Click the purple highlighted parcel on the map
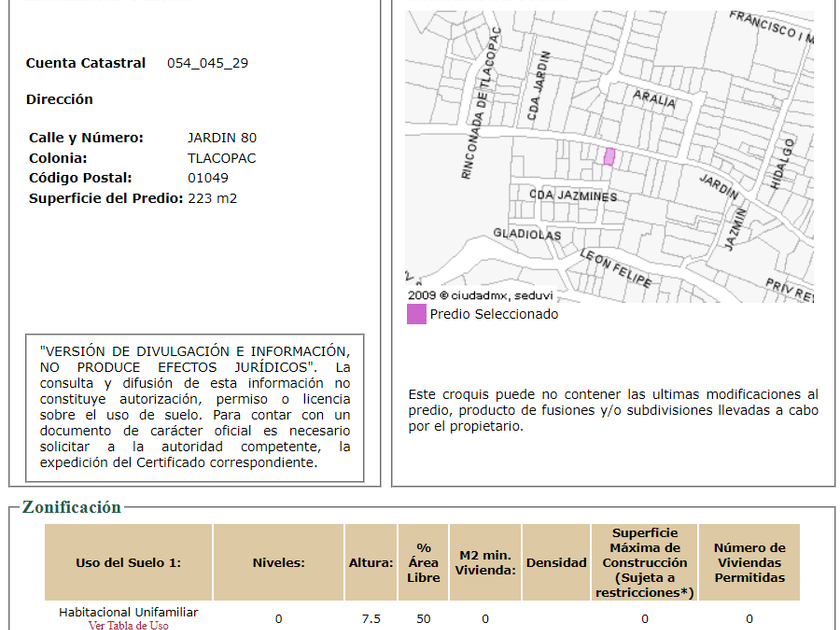Screen dimensions: 840x630 point(608,157)
